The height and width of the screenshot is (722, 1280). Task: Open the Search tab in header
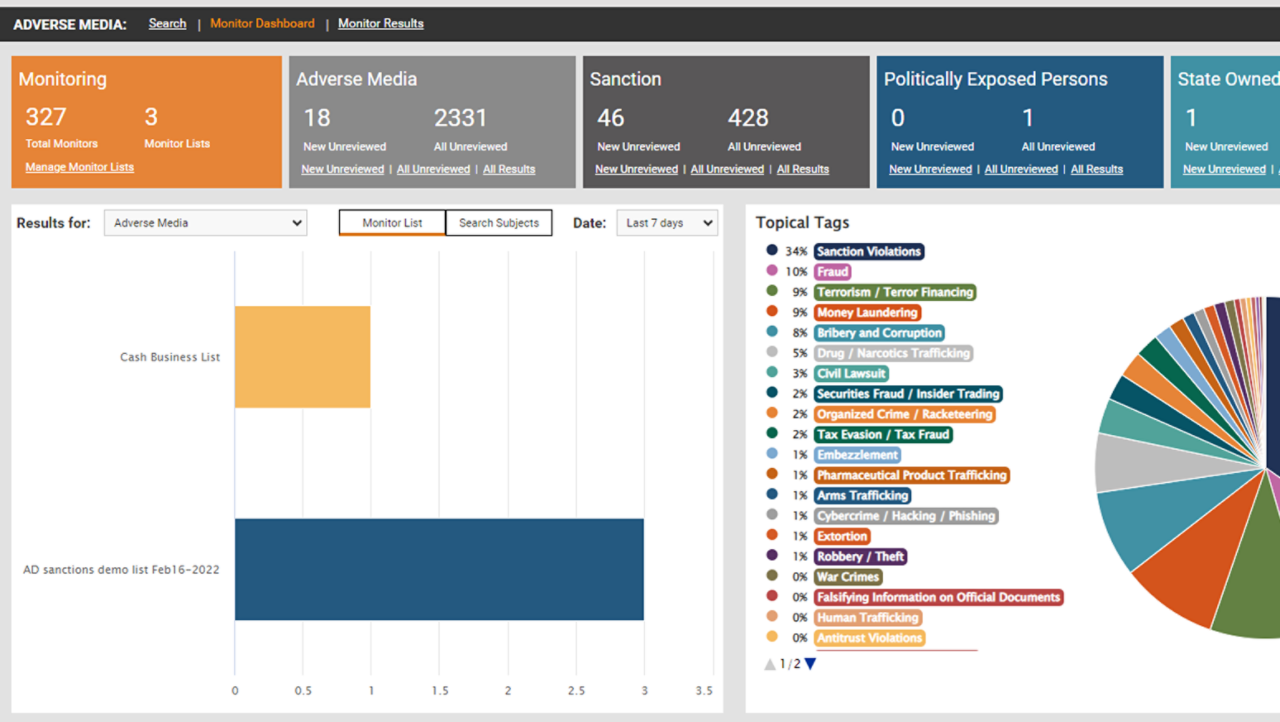(x=167, y=23)
